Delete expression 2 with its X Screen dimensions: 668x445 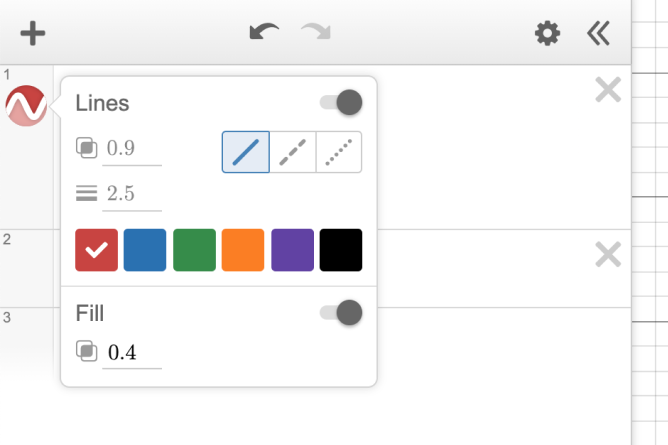pos(607,255)
